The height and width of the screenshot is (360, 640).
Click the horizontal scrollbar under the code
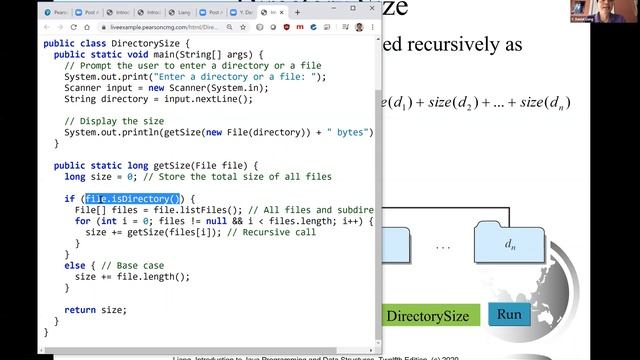(191, 350)
